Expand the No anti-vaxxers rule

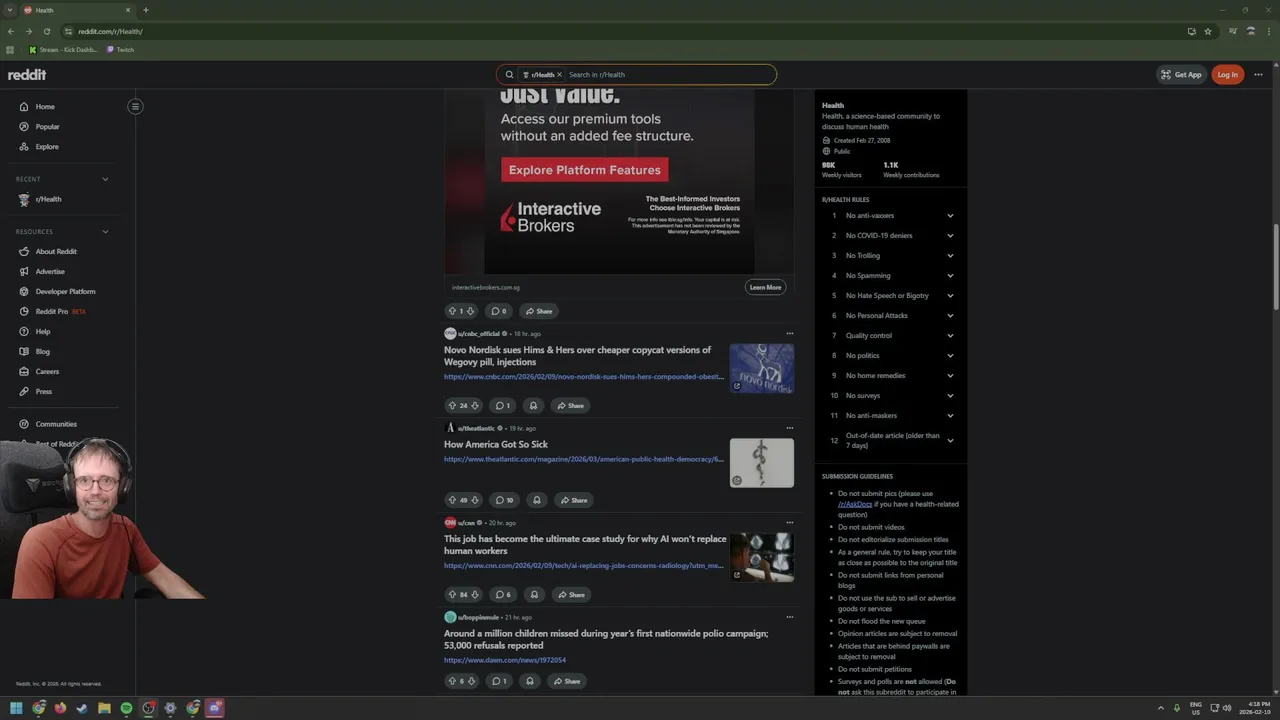(x=950, y=216)
